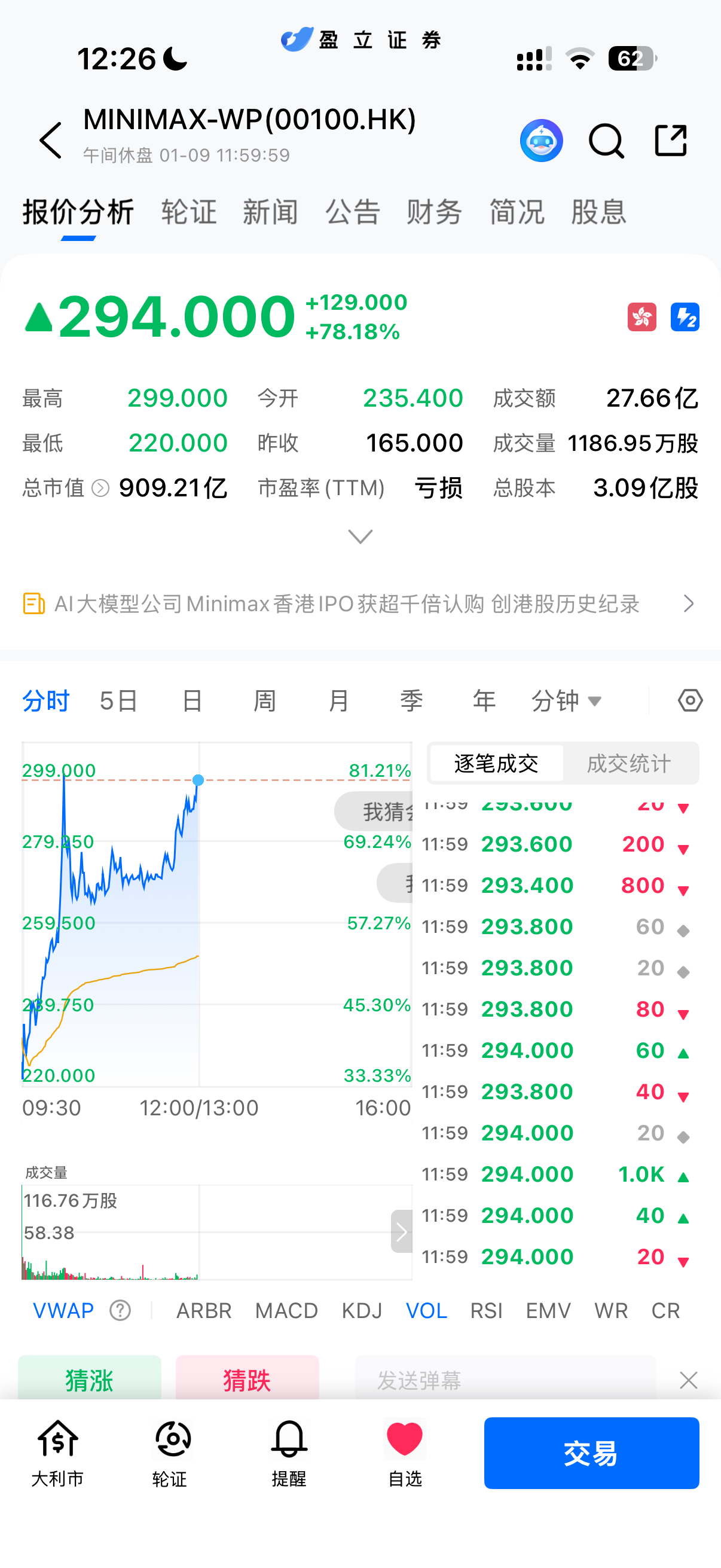Tap the search magnifier icon
721x1568 pixels.
coord(606,141)
